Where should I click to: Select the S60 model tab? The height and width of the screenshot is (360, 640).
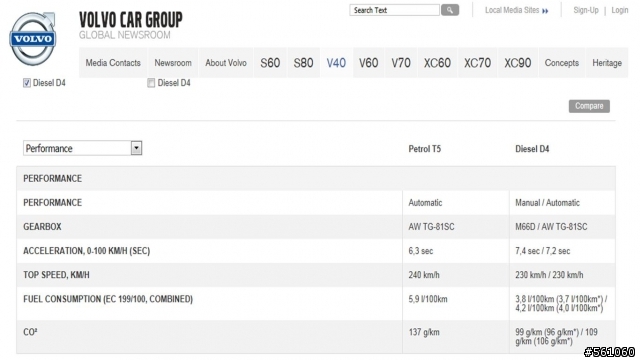270,63
